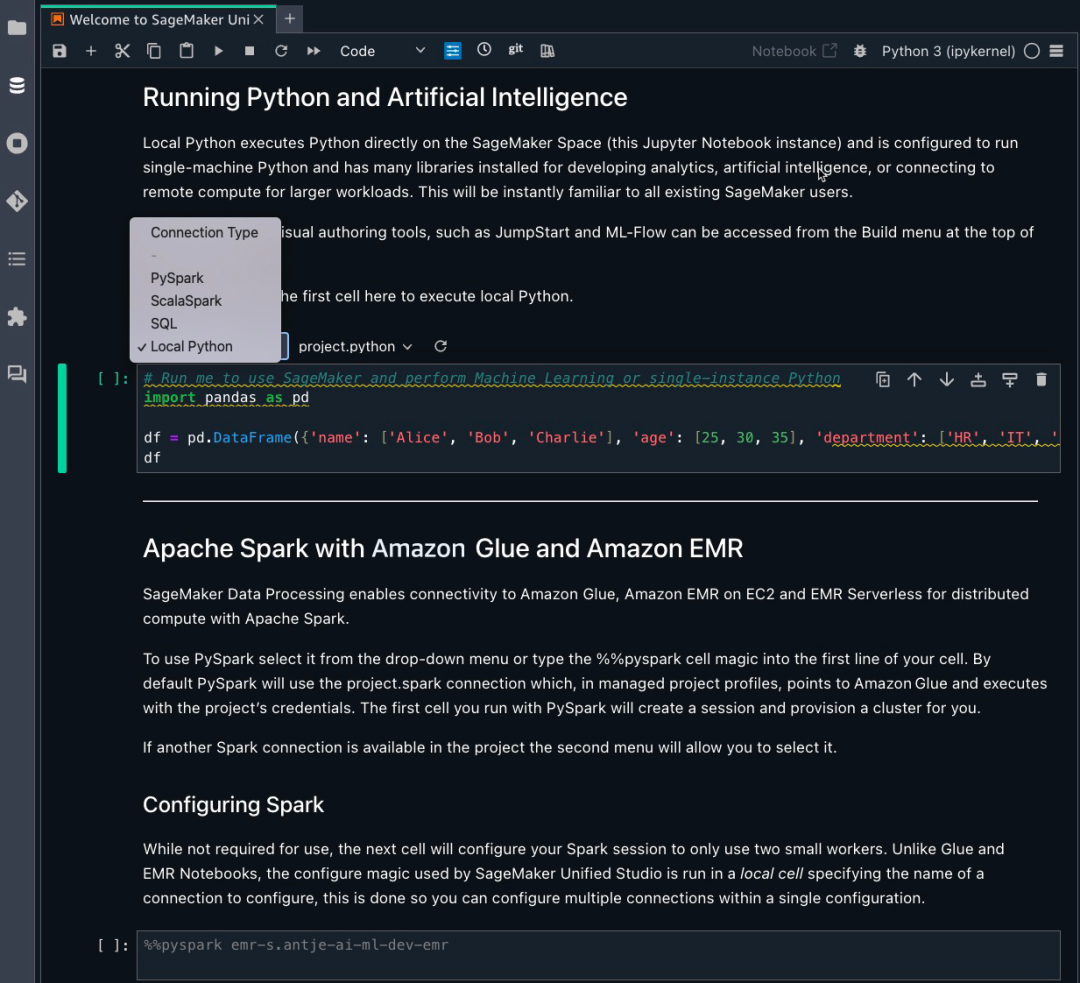This screenshot has height=983, width=1080.
Task: Click the Apache Spark with Amazon Glue heading
Action: click(442, 548)
